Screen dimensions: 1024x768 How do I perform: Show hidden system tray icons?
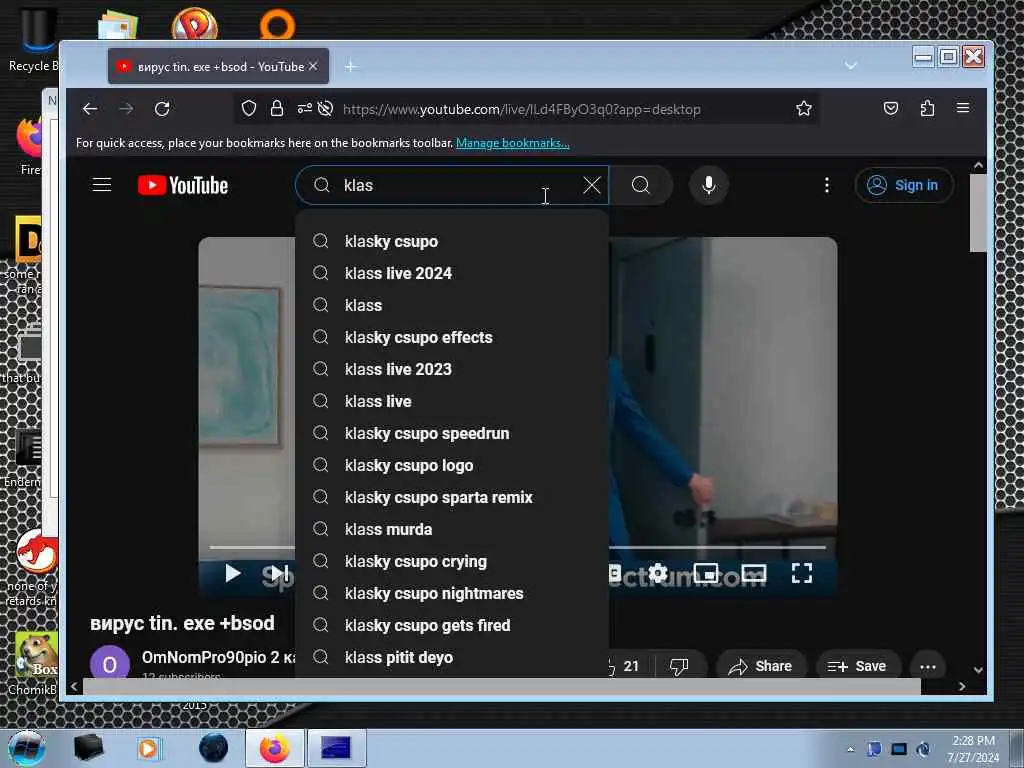[x=850, y=749]
